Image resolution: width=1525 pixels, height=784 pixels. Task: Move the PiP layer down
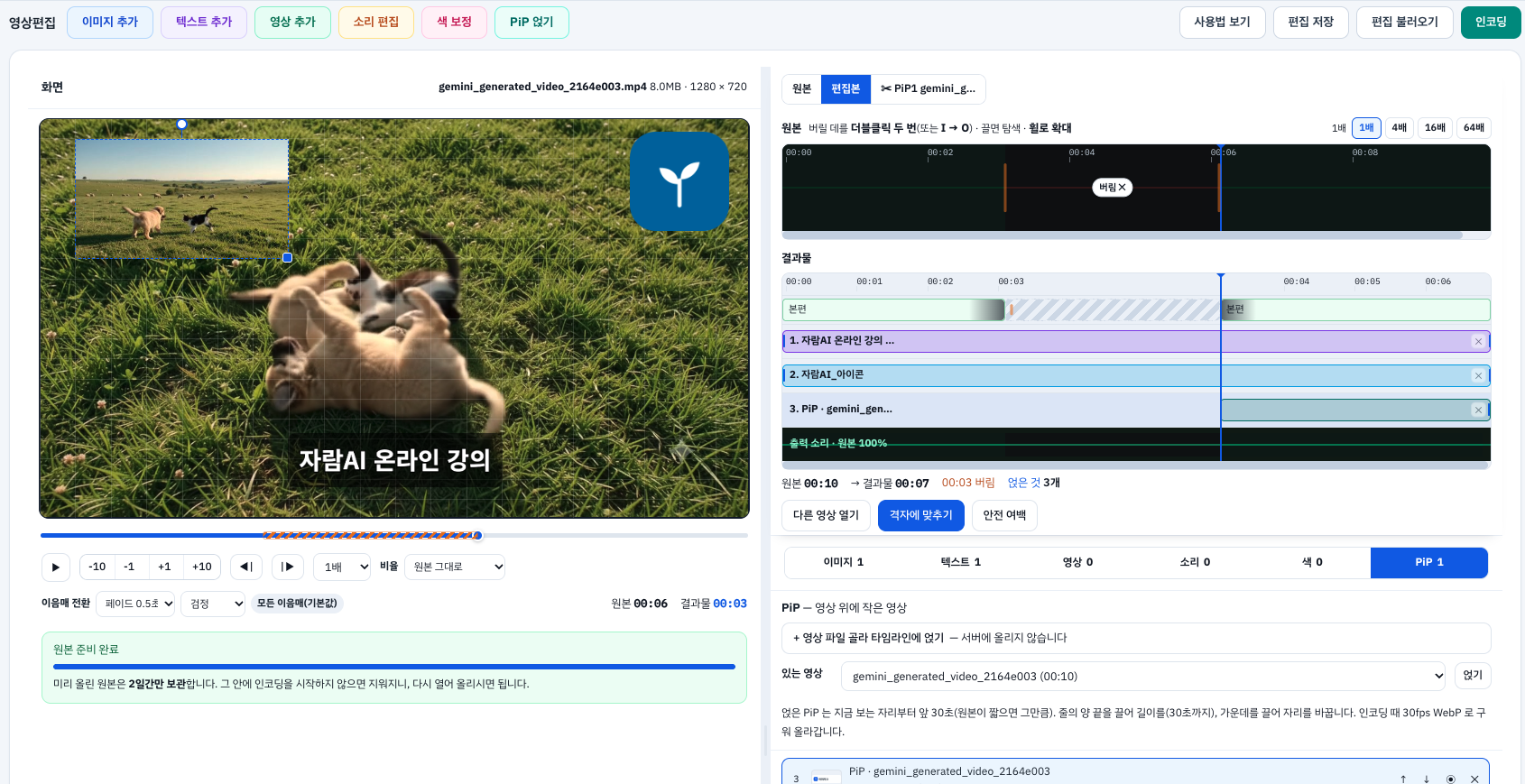pos(1427,779)
